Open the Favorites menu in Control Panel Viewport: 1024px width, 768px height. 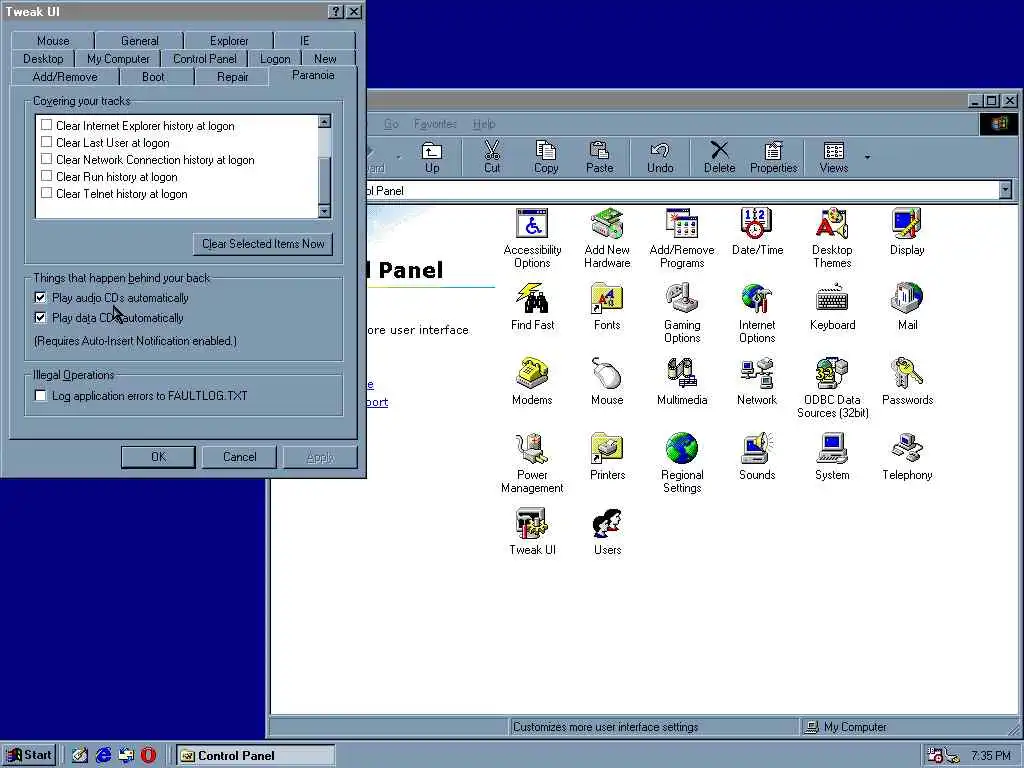click(435, 123)
